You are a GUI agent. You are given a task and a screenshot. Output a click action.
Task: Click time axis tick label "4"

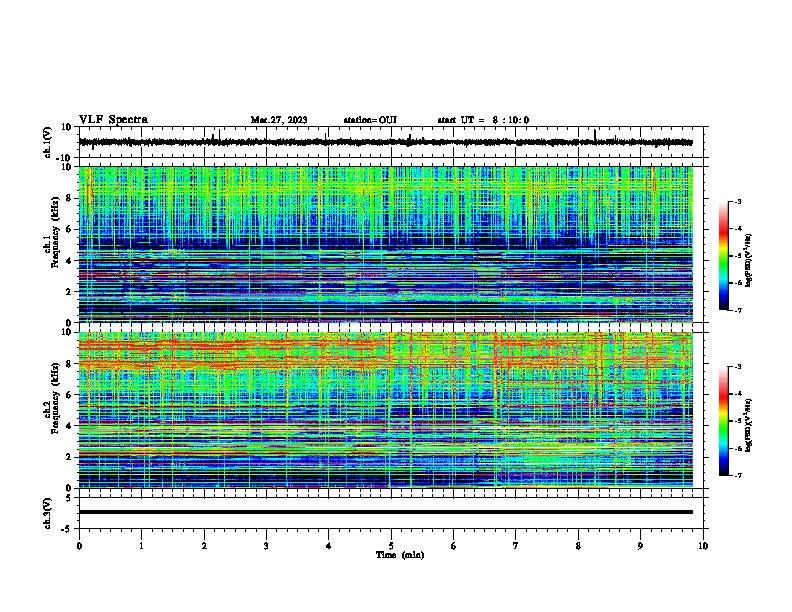point(329,546)
